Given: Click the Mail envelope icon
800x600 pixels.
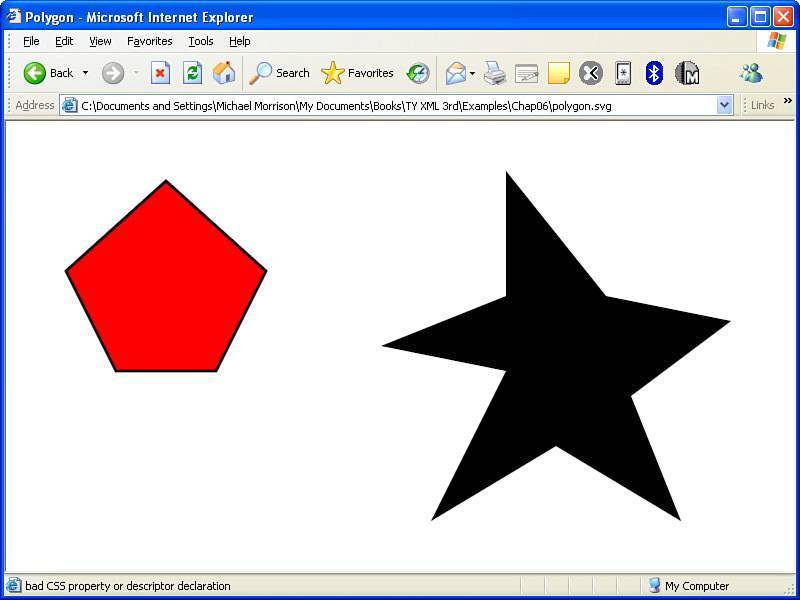Looking at the screenshot, I should click(456, 73).
